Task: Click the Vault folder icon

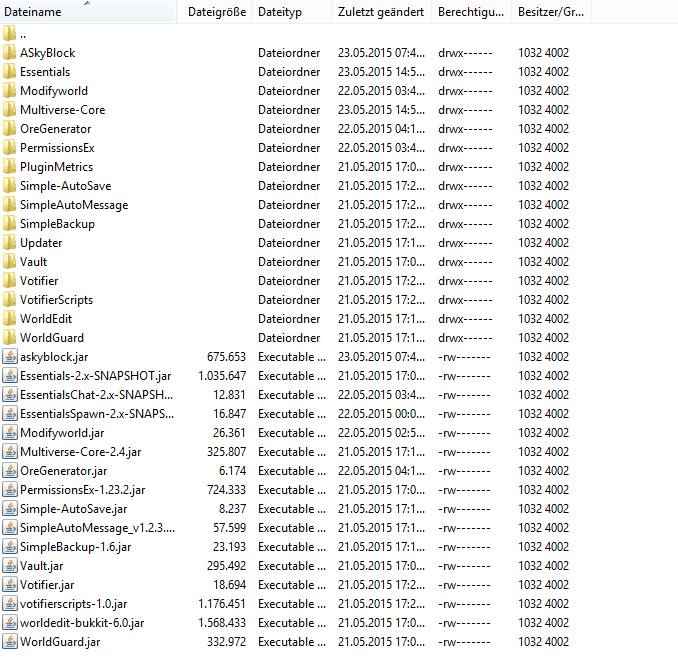Action: click(x=10, y=262)
